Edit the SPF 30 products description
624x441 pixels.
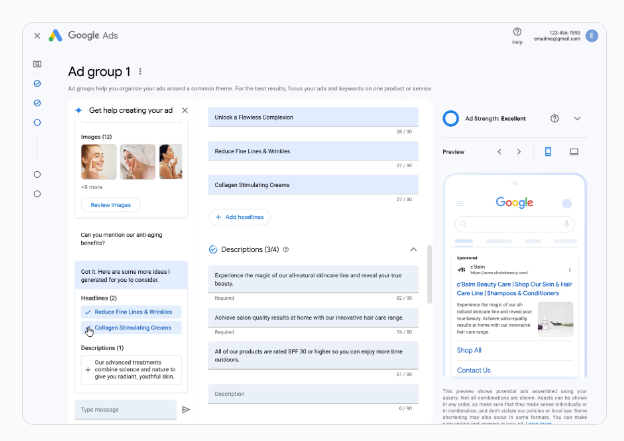click(x=313, y=355)
